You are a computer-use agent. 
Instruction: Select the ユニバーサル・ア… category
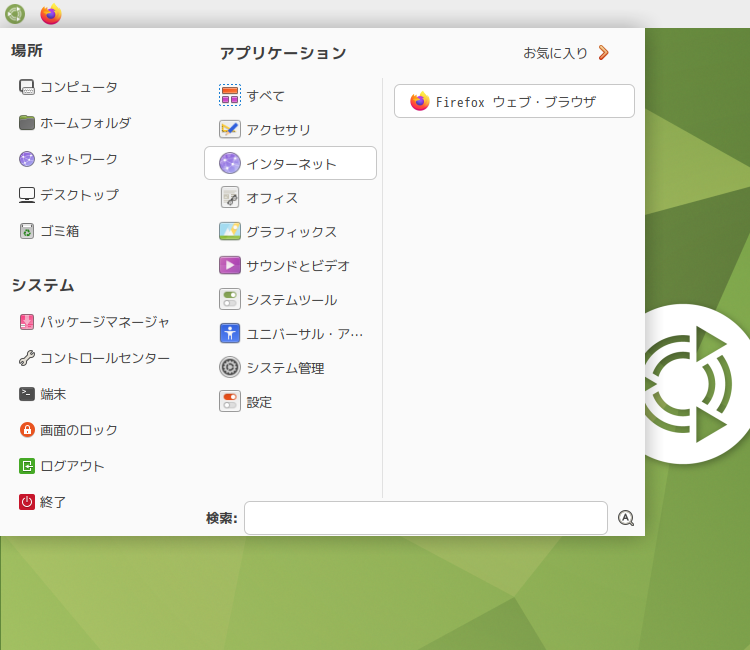290,333
